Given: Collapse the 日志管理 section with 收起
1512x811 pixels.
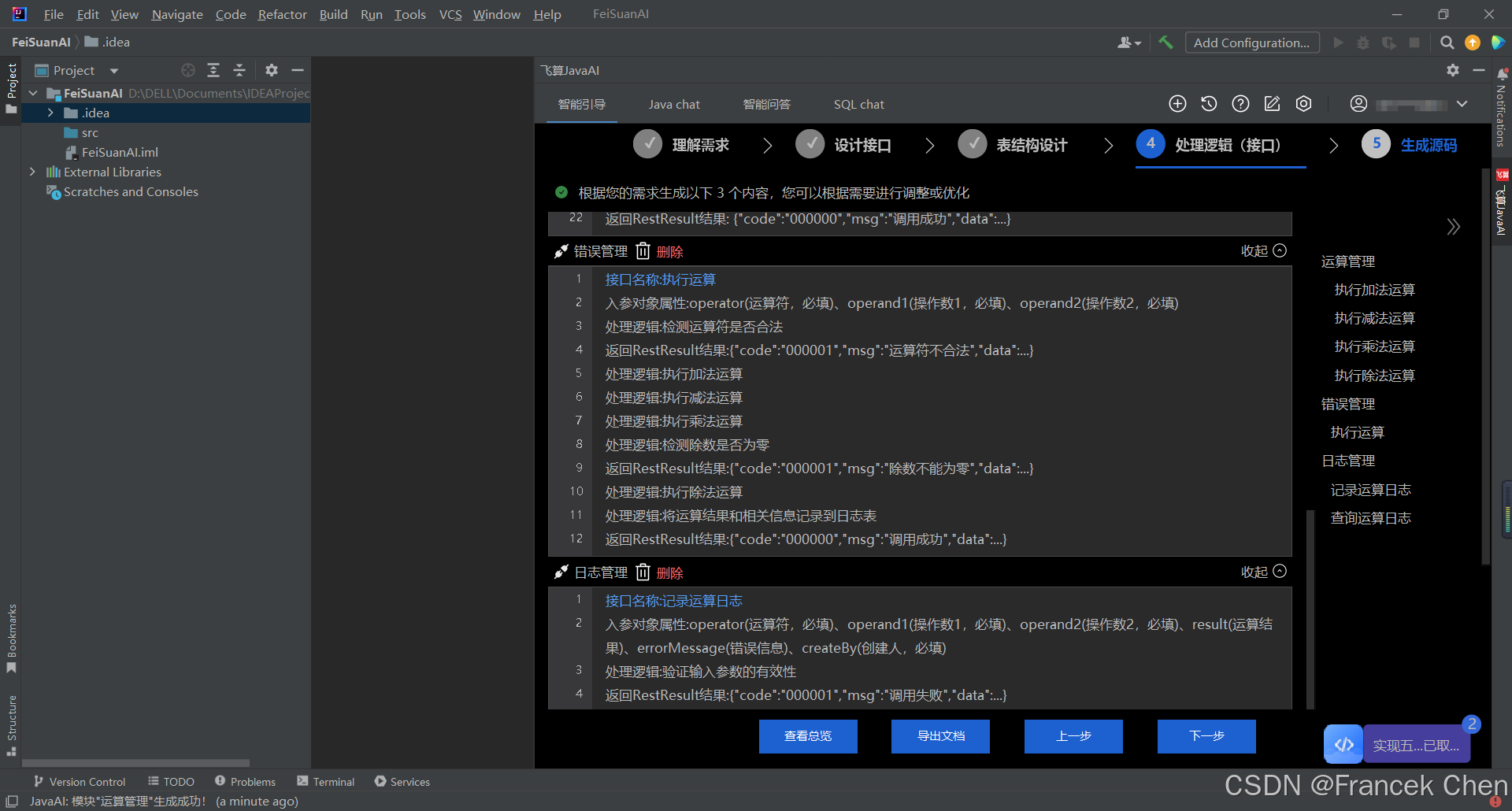Looking at the screenshot, I should 1254,572.
